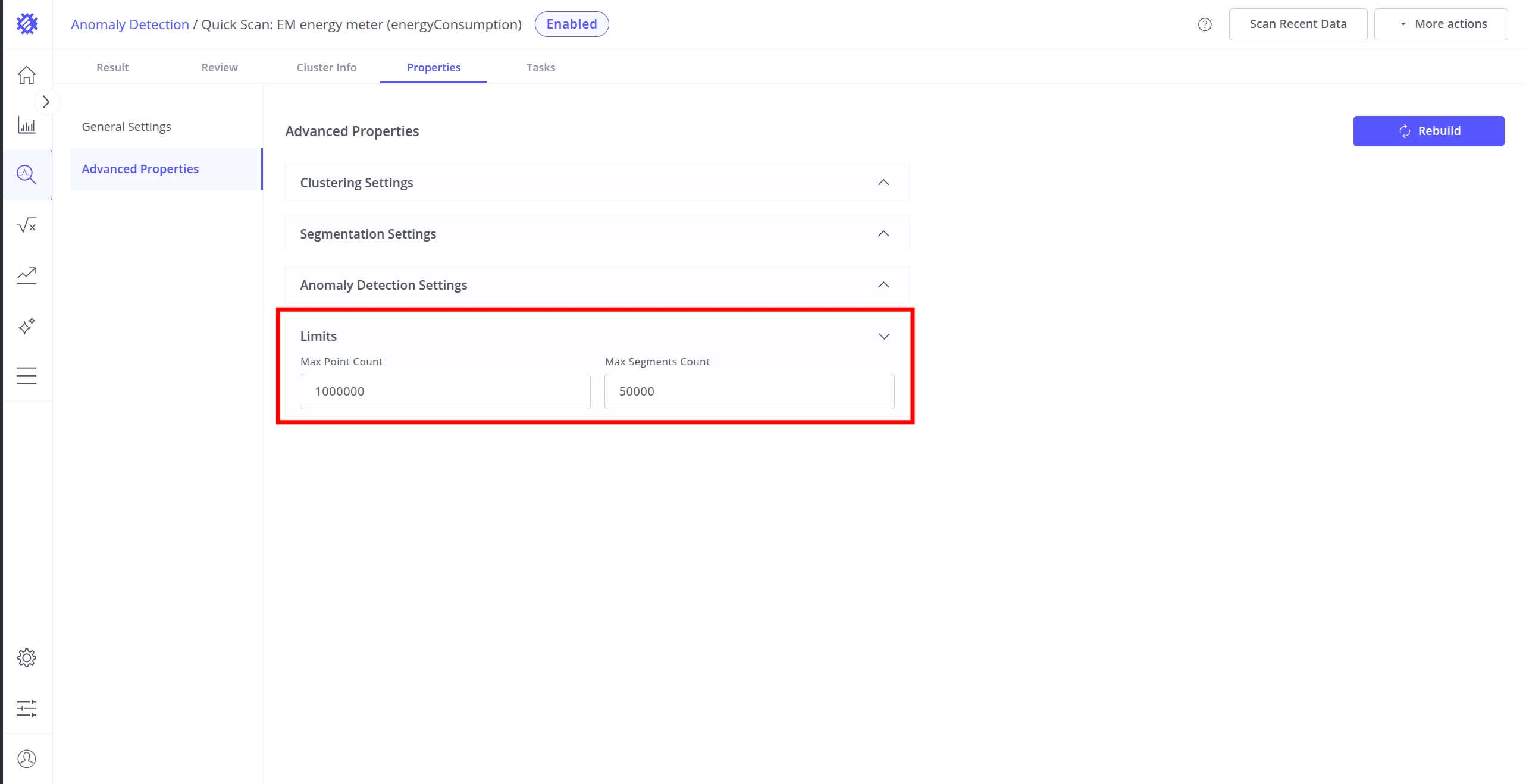Select Advanced Properties in side menu
The height and width of the screenshot is (784, 1526).
tap(166, 169)
